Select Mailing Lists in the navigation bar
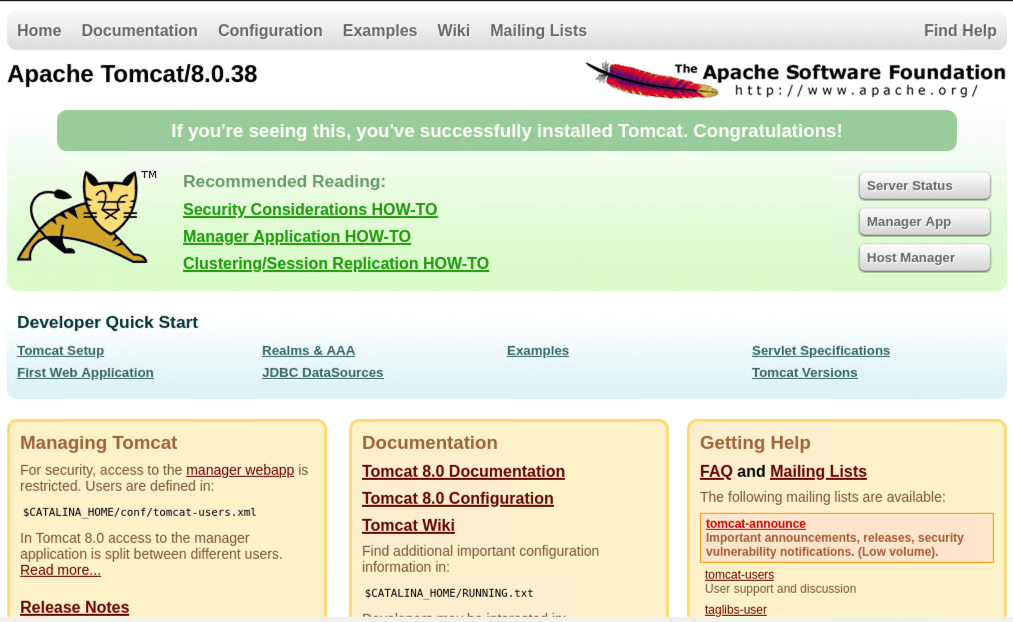1013x622 pixels. click(x=537, y=30)
